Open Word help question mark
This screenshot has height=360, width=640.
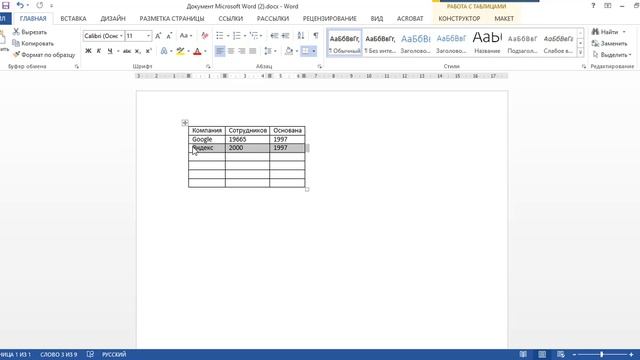click(593, 6)
